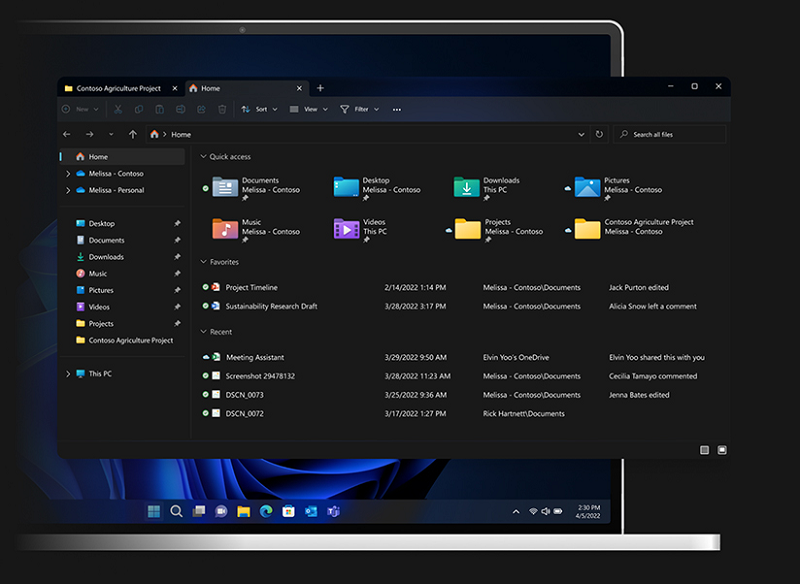
Task: Open the Sort dropdown
Action: point(260,110)
